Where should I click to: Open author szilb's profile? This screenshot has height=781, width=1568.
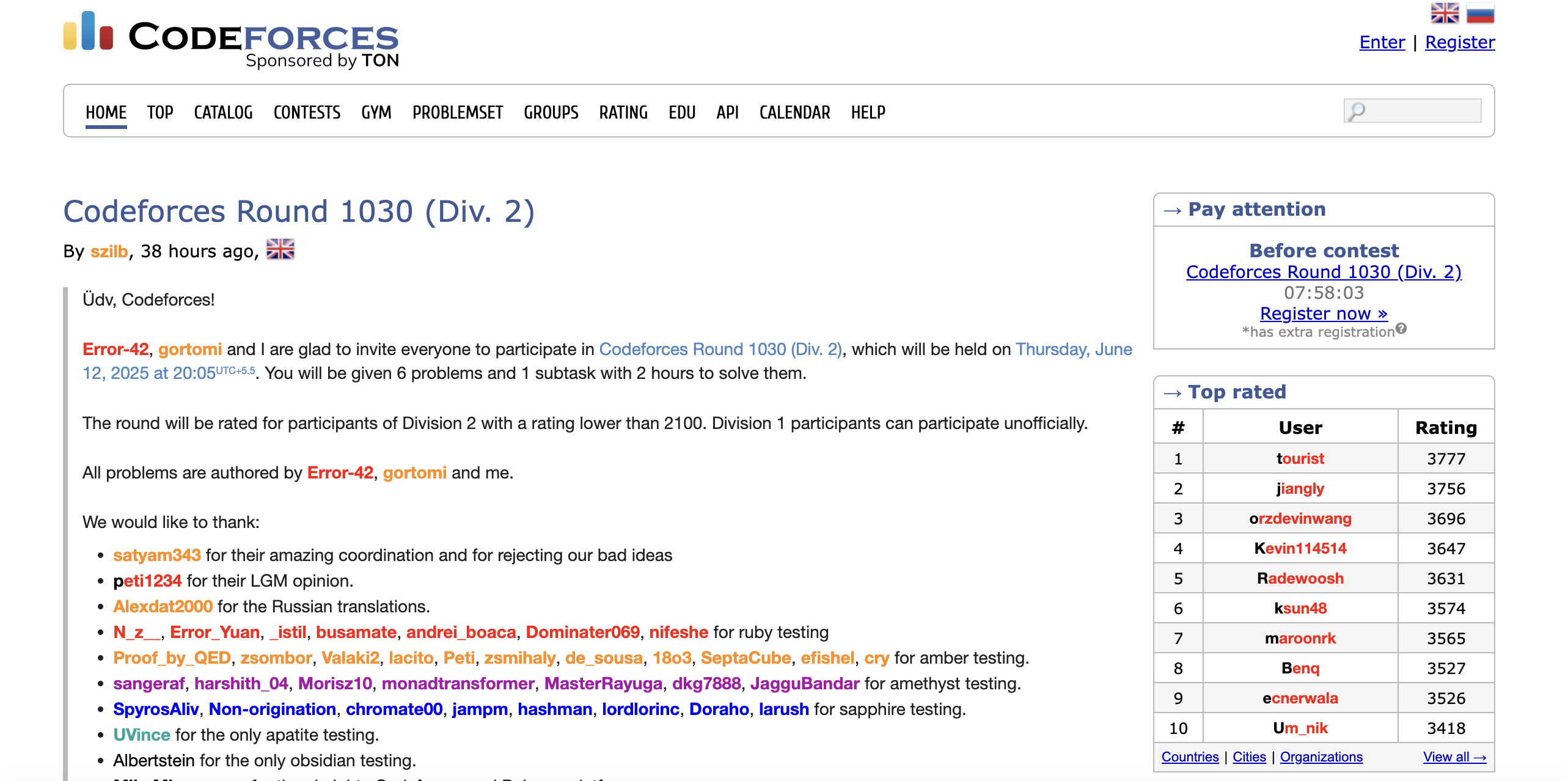coord(109,251)
